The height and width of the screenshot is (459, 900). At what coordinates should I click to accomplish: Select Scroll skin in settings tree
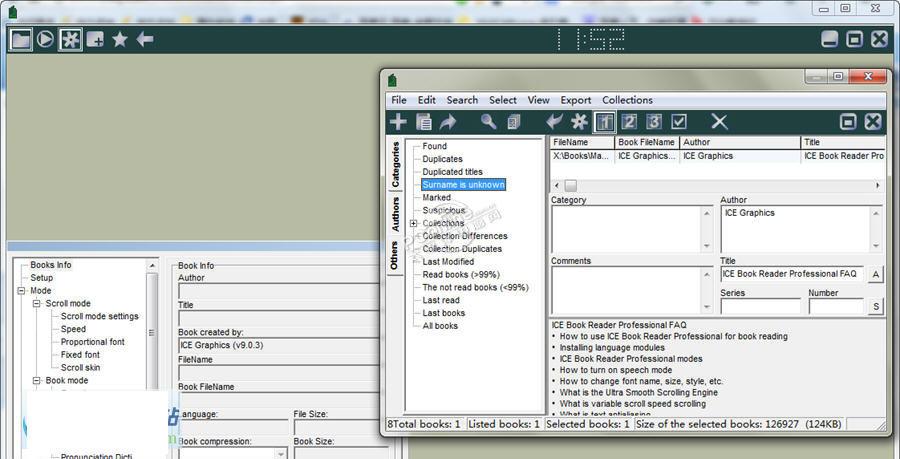pos(80,368)
